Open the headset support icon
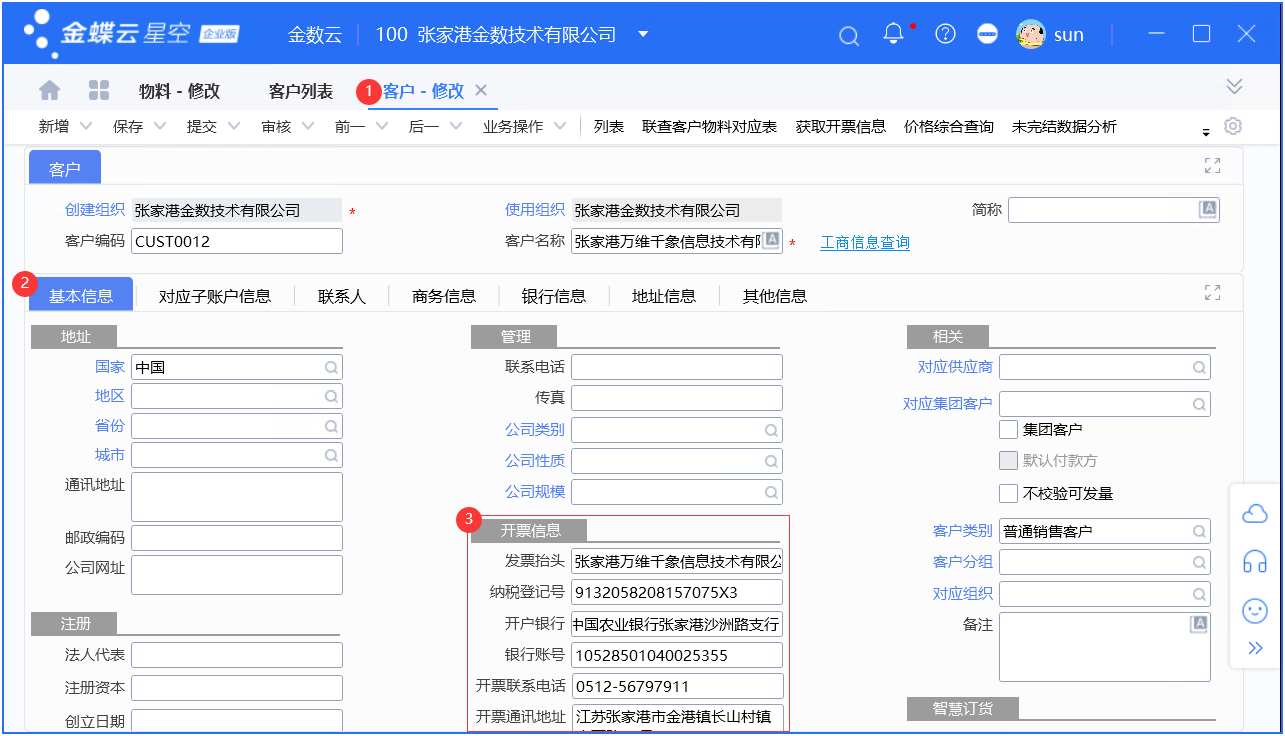The width and height of the screenshot is (1285, 736). 1254,562
